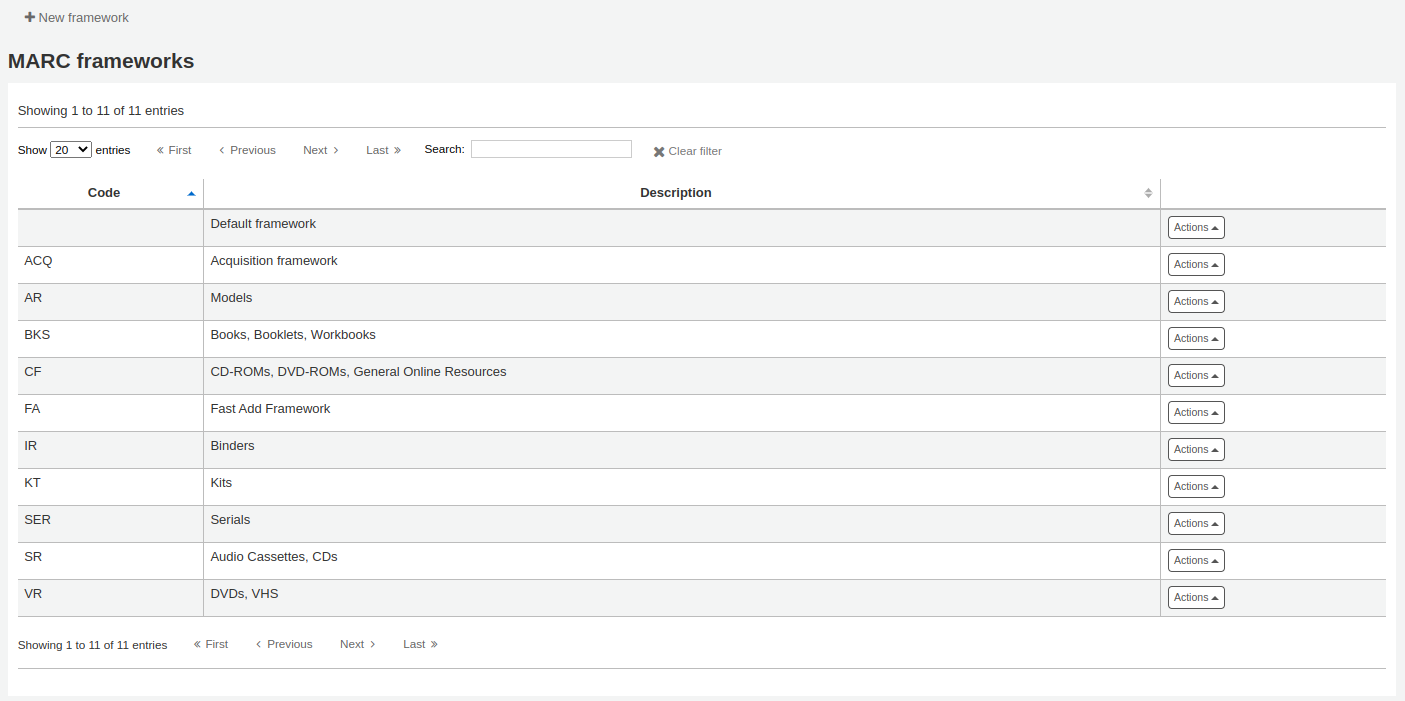
Task: Click CD-ROMs, DVD-ROMs, General Online Resources text
Action: coord(358,372)
